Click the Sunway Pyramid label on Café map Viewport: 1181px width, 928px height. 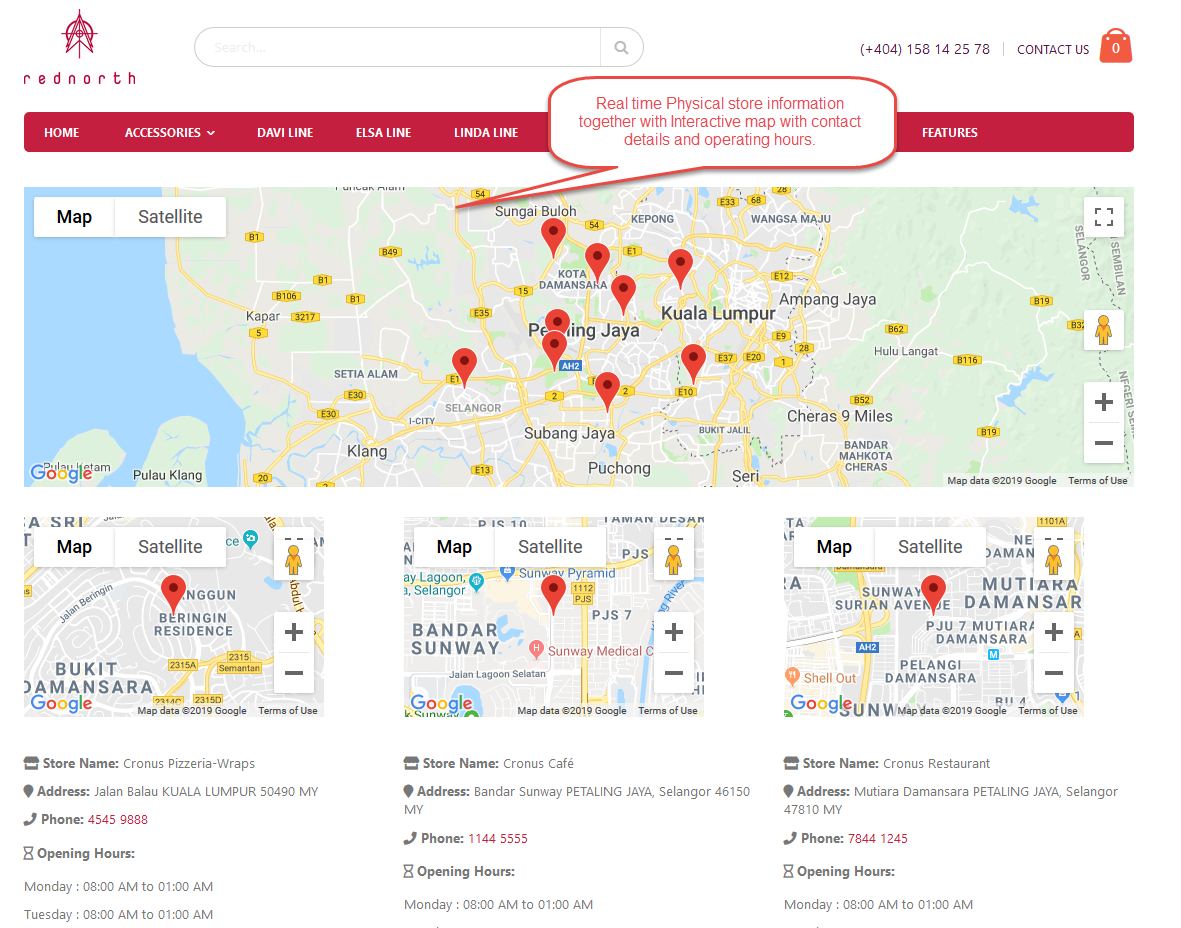pyautogui.click(x=566, y=573)
